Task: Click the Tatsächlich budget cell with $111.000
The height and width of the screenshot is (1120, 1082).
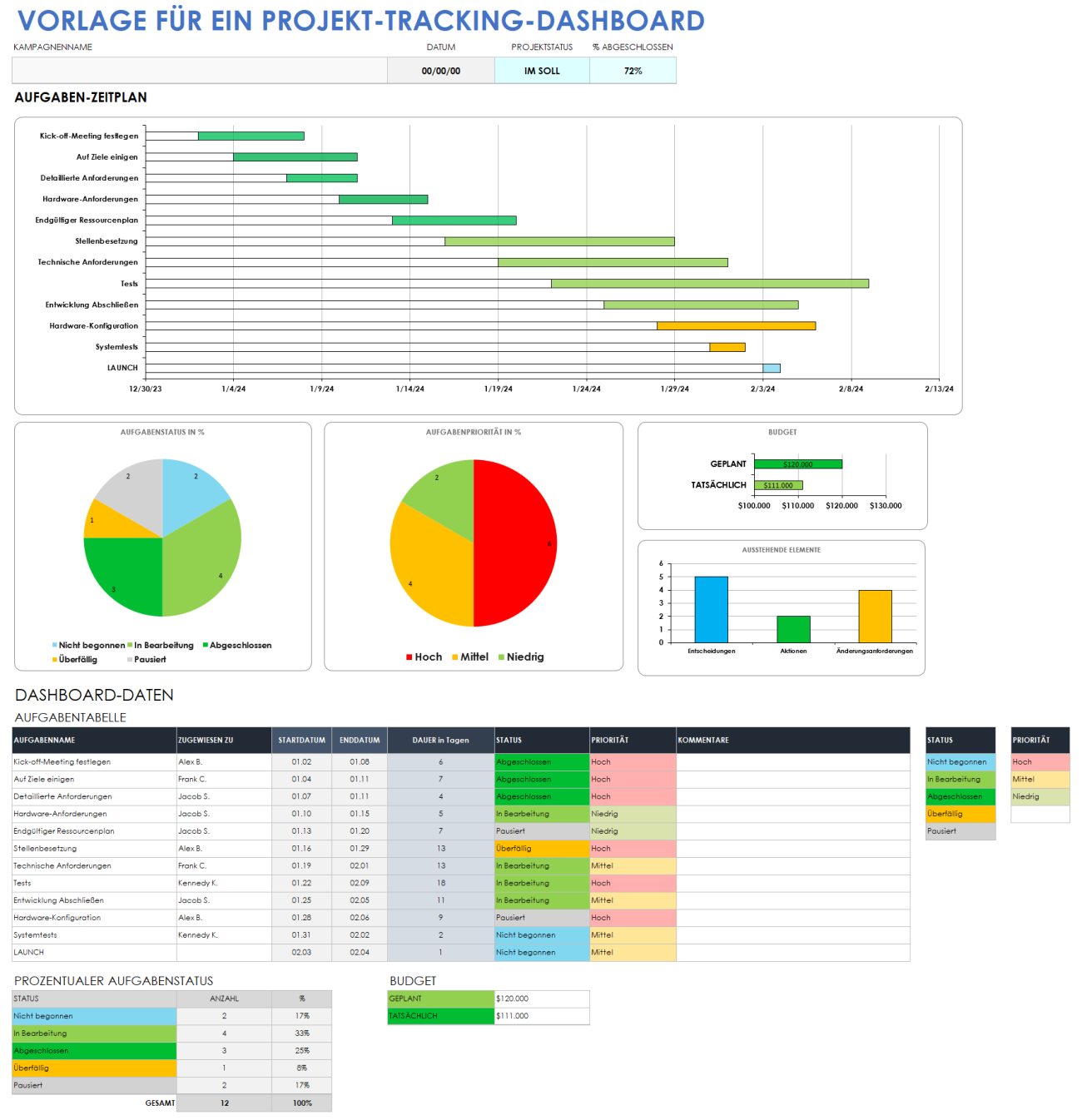Action: click(542, 1015)
